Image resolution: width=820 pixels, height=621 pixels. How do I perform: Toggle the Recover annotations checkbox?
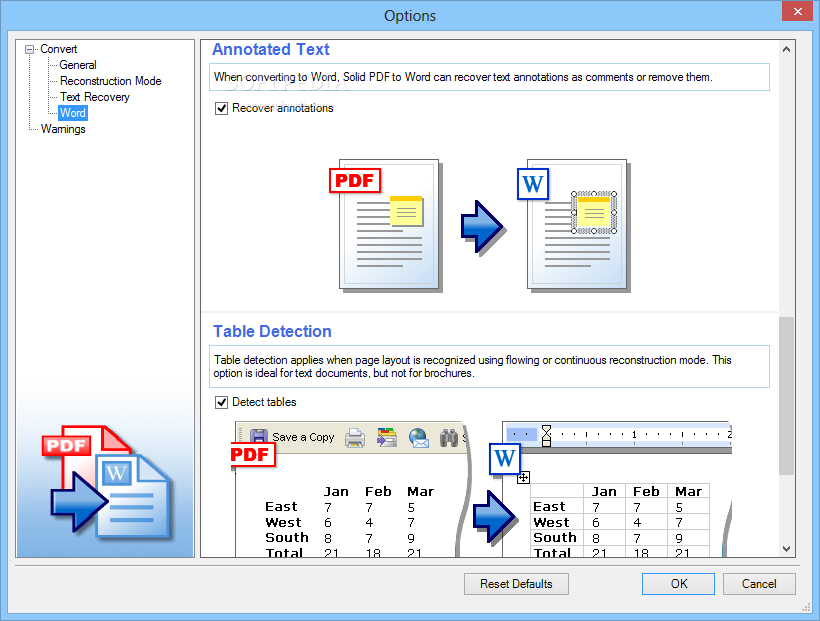point(222,108)
